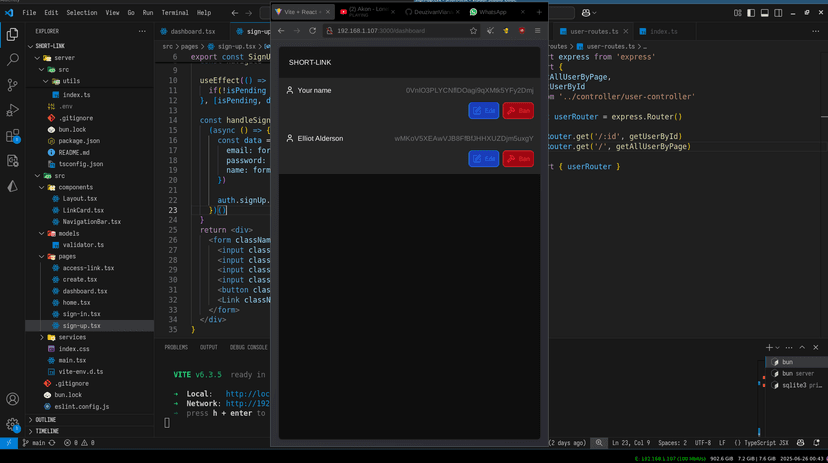This screenshot has width=828, height=463.
Task: Click the main branch in status bar
Action: click(x=34, y=443)
